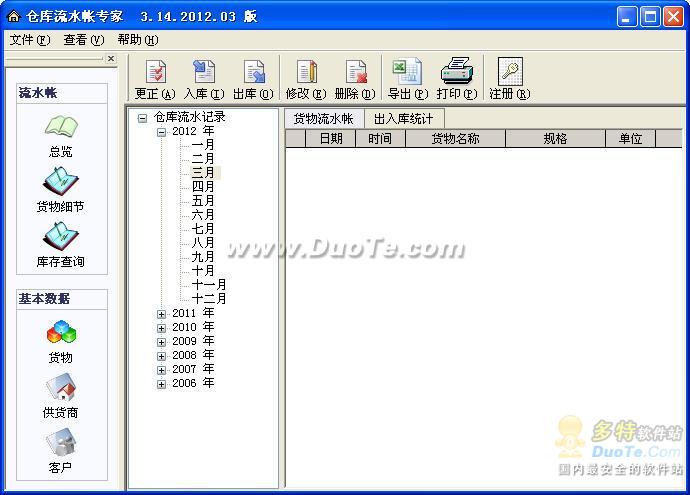Select 五月 in the tree
The width and height of the screenshot is (690, 495).
(x=203, y=201)
